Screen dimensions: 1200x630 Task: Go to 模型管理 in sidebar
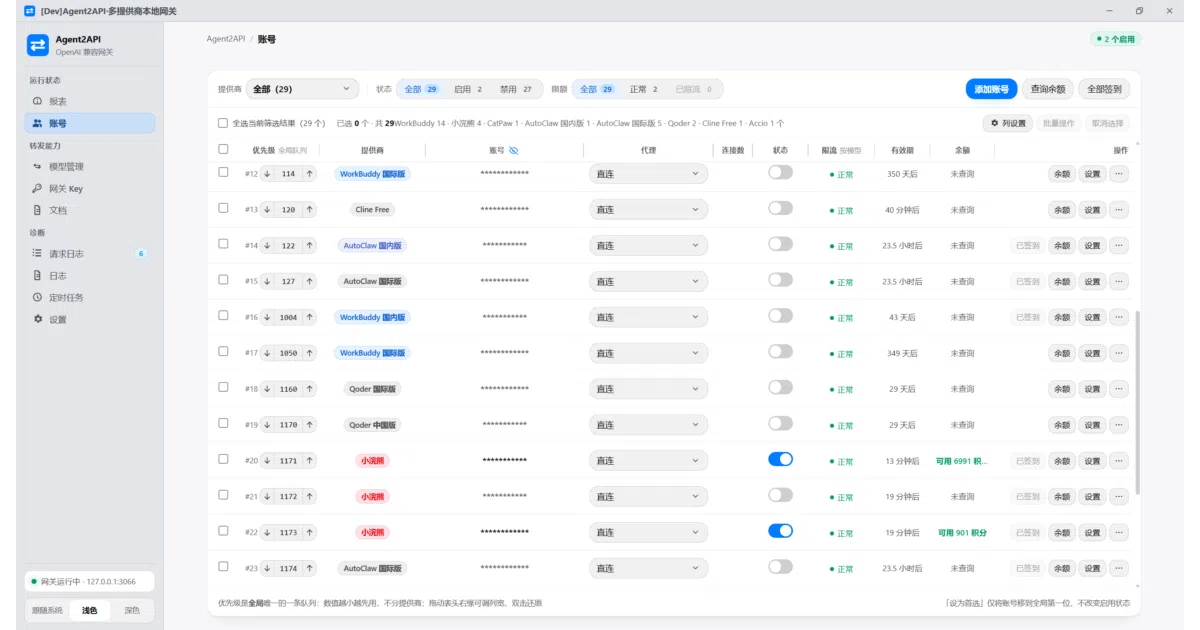click(x=90, y=167)
